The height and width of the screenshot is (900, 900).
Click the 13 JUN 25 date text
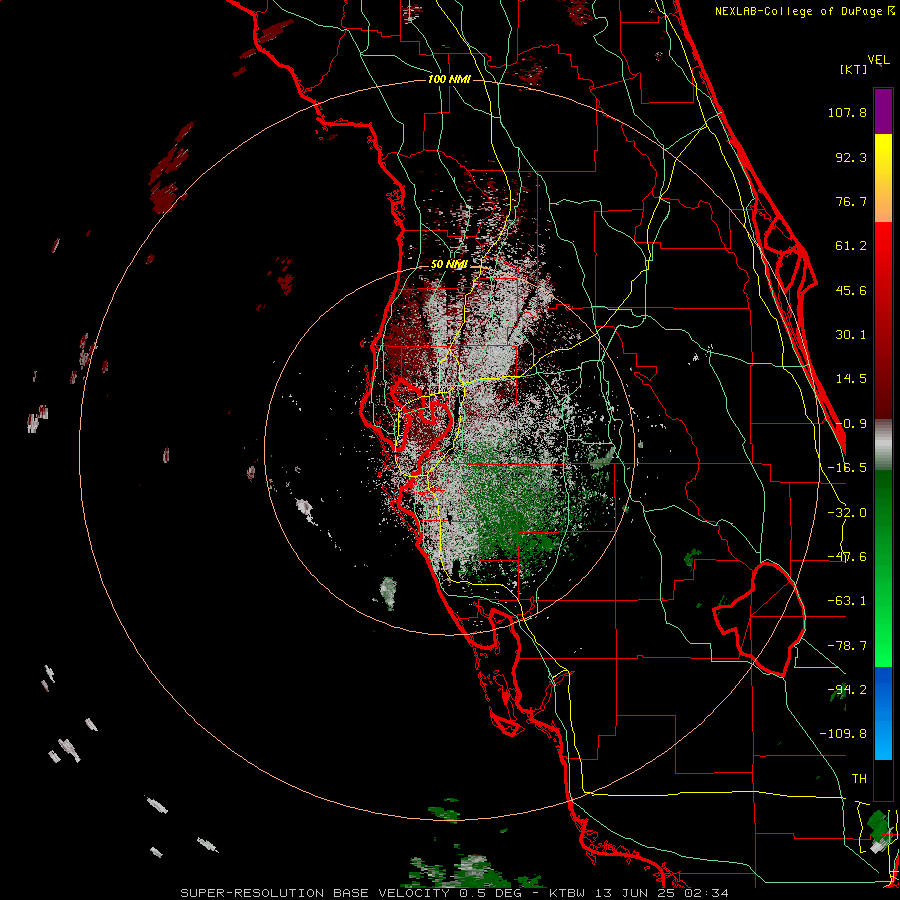tap(638, 893)
